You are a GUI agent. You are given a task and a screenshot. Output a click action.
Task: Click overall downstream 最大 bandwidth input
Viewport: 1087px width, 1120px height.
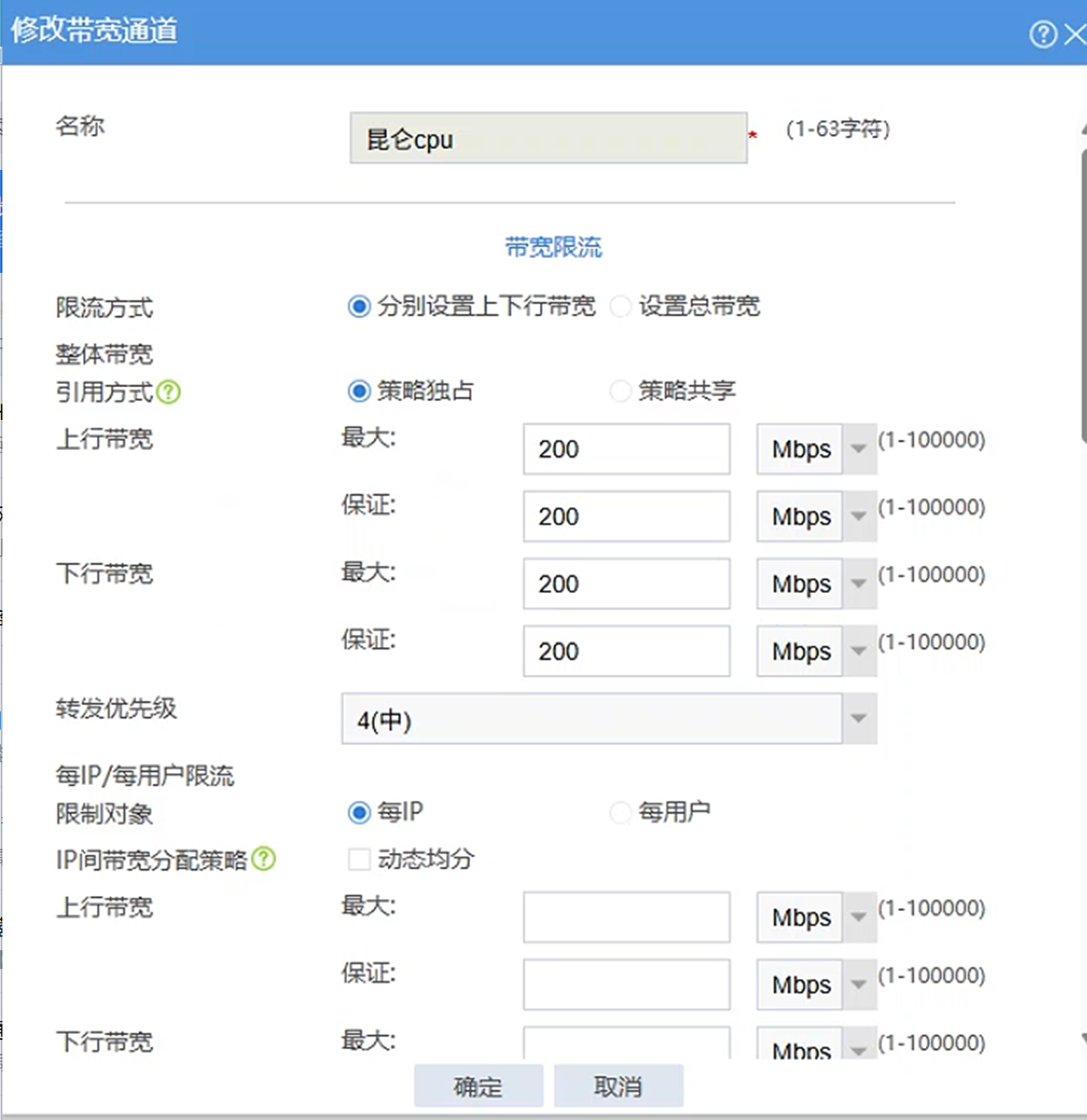point(626,583)
